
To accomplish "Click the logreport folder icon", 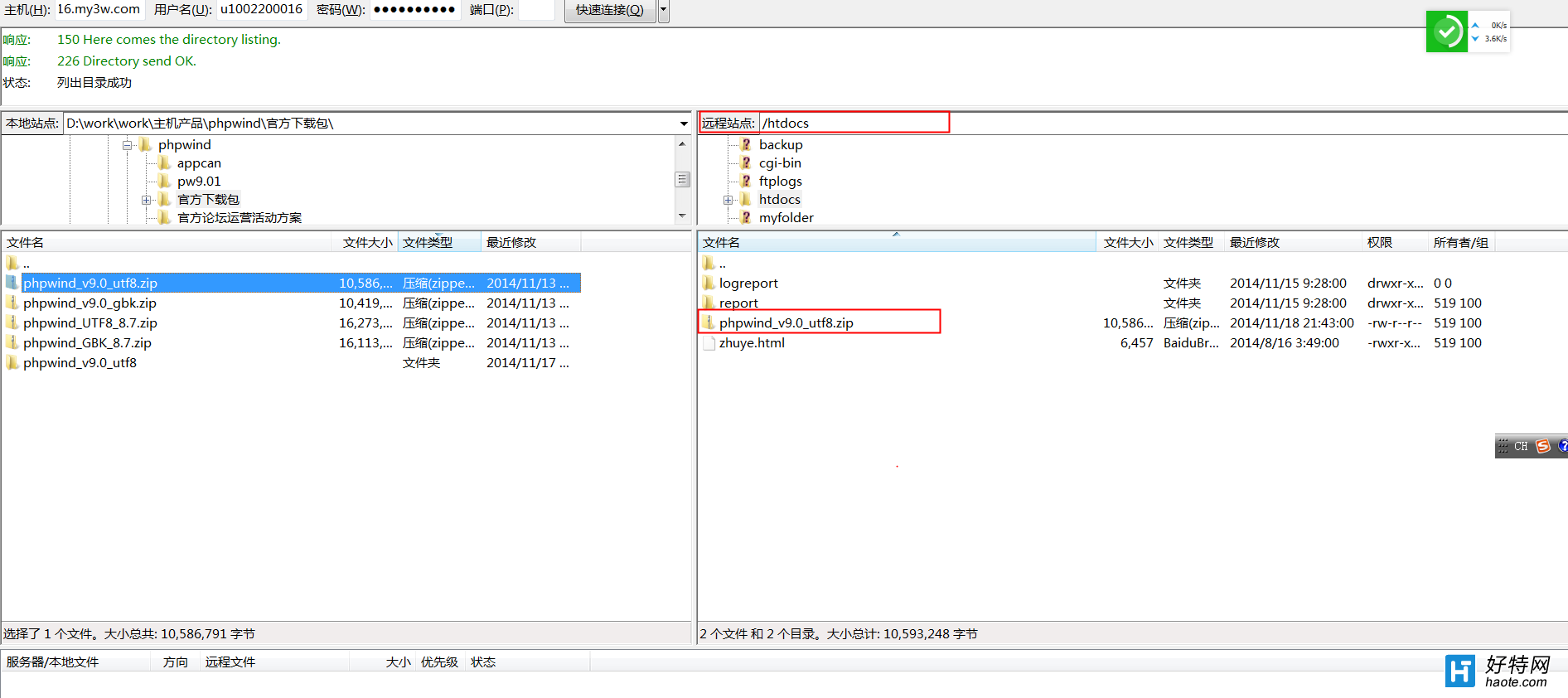I will [x=709, y=284].
